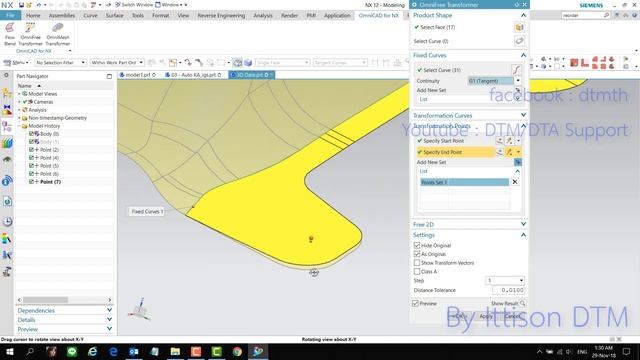This screenshot has width=640, height=360.
Task: Click the Distance Tolerance input field
Action: (x=508, y=290)
